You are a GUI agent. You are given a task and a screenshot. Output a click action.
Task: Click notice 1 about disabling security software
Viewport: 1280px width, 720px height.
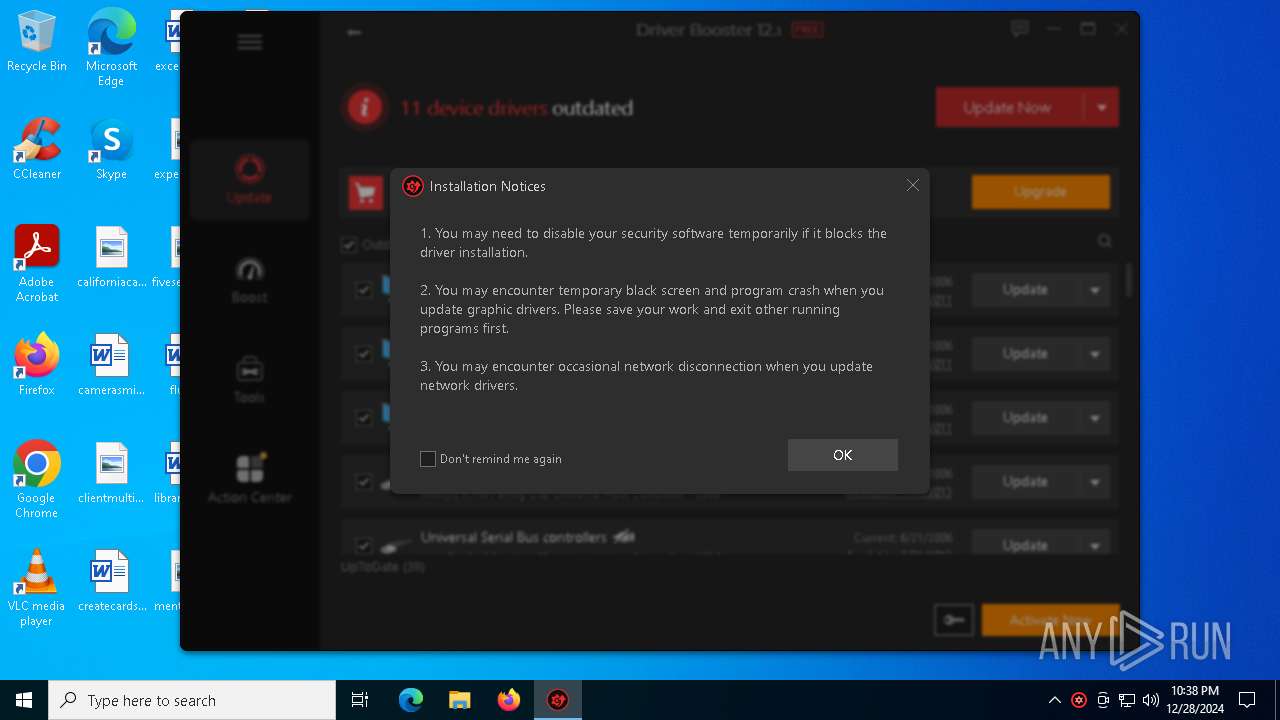click(x=653, y=243)
